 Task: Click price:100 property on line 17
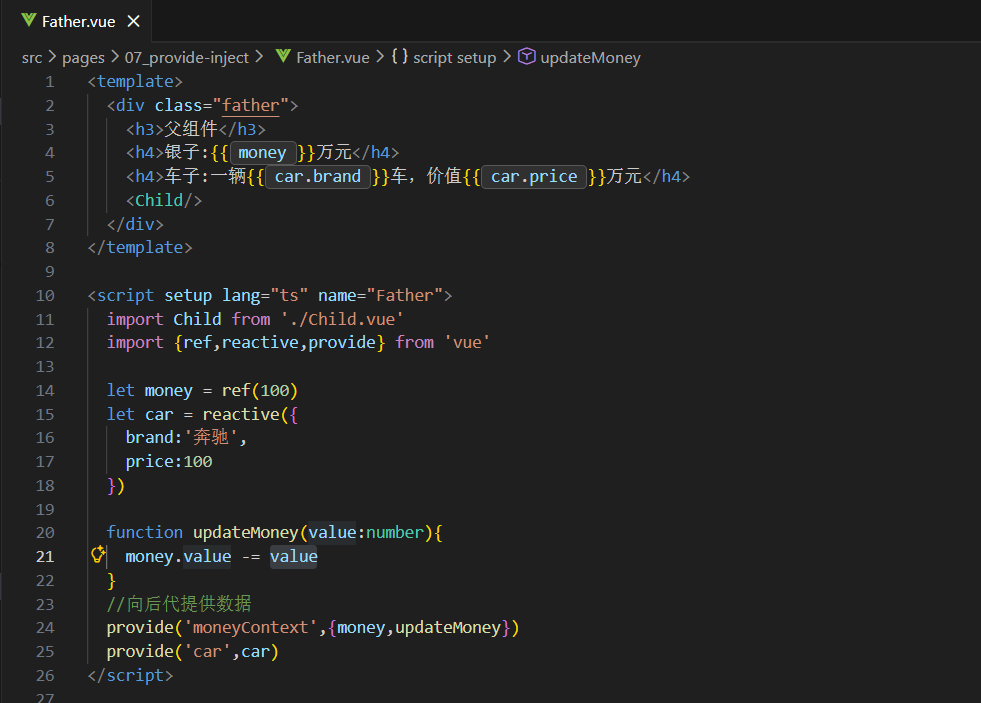[169, 462]
